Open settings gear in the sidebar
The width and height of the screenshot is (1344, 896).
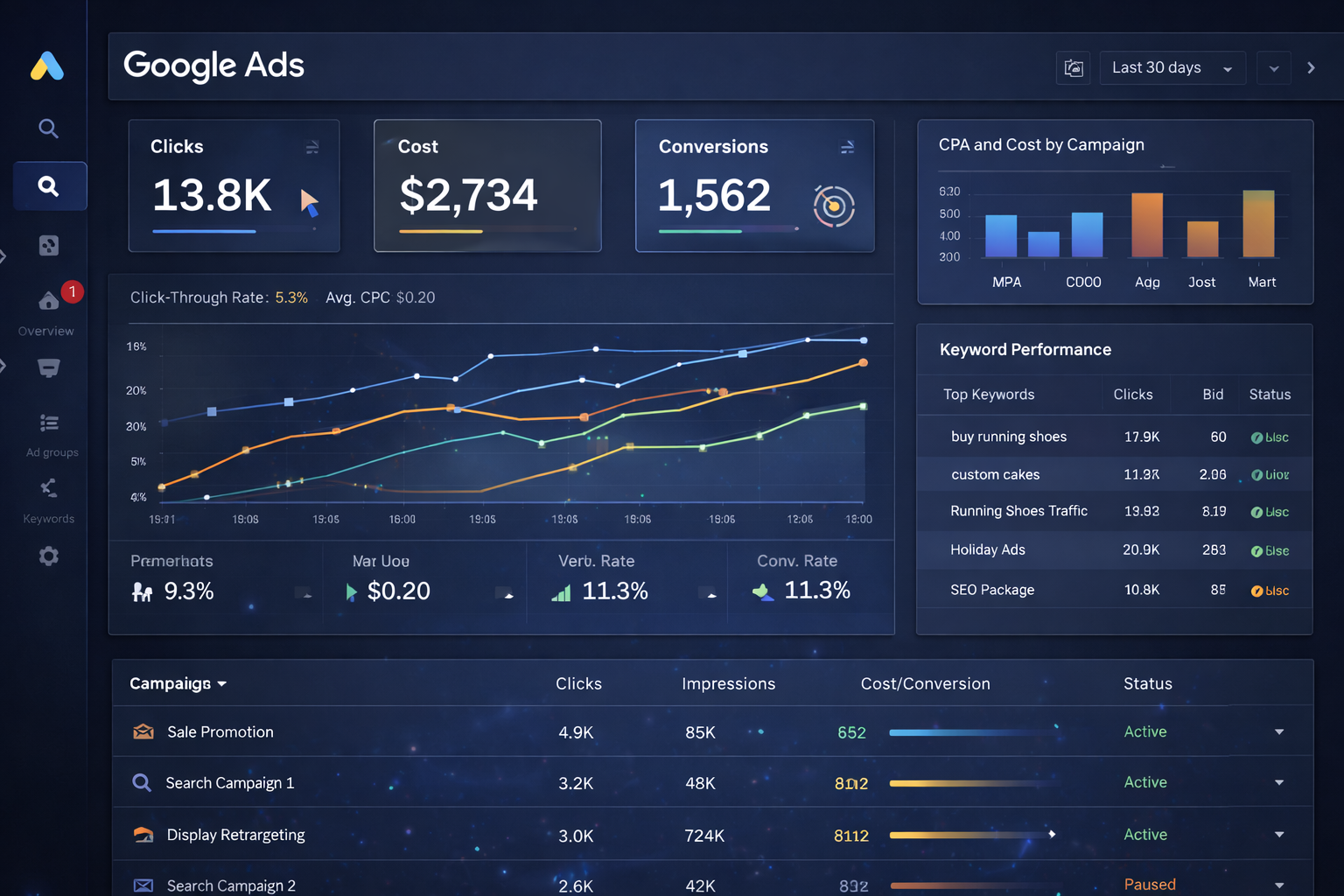(x=49, y=556)
